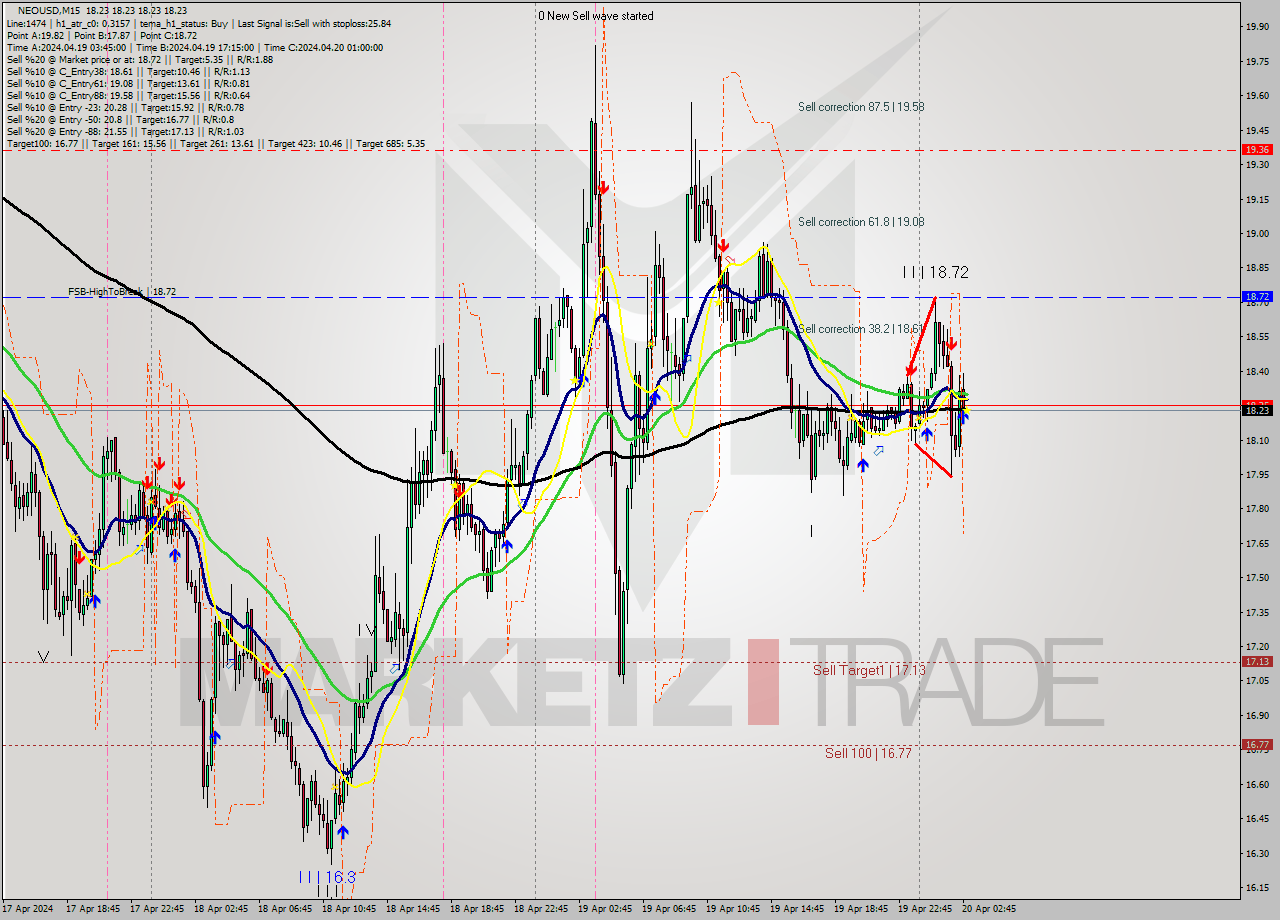Image resolution: width=1280 pixels, height=920 pixels.
Task: Select the 'Sell %20 @ Entry -50: 20.8' row
Action: point(120,119)
